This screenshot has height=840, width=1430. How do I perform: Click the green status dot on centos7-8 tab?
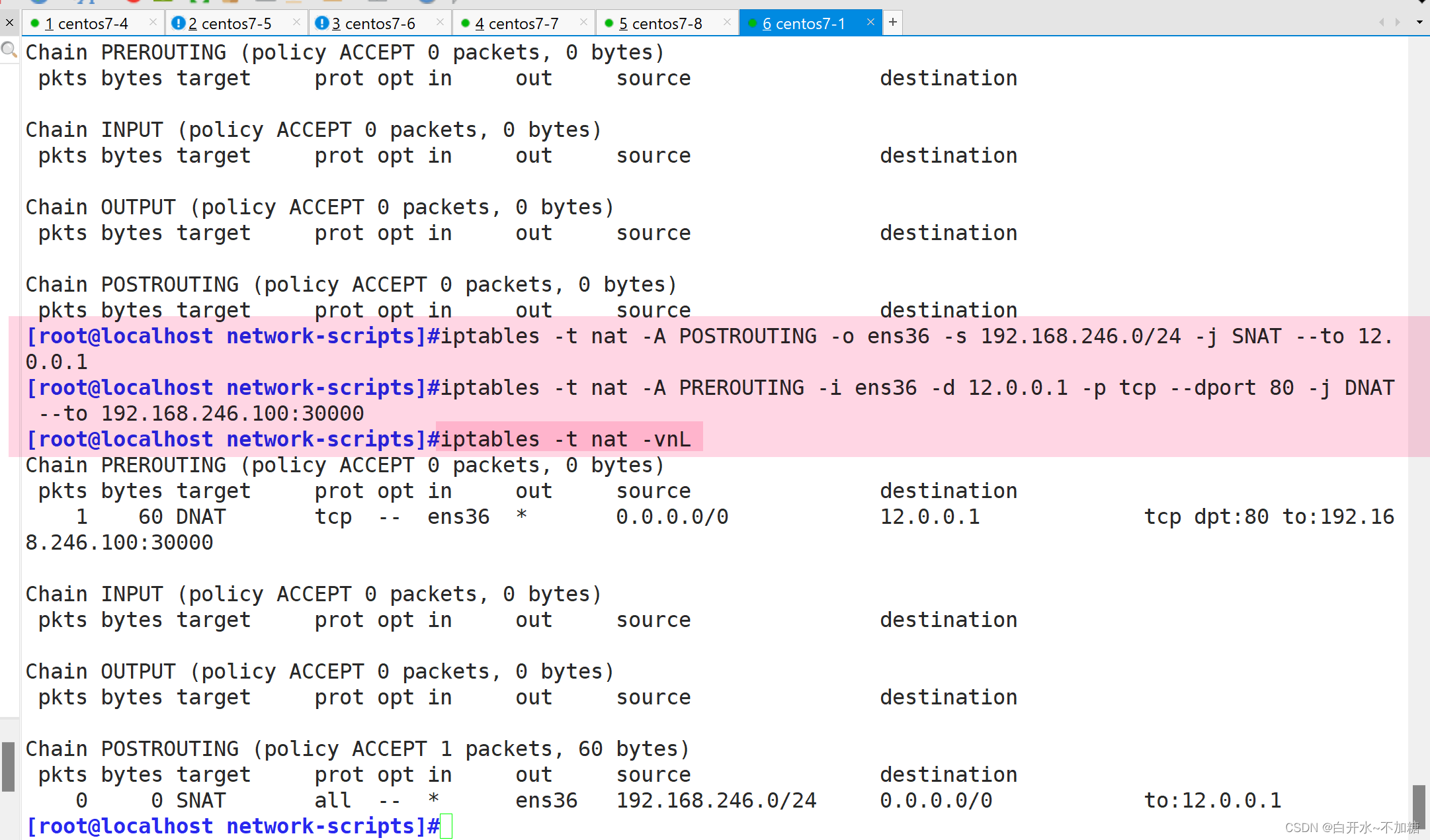coord(609,24)
